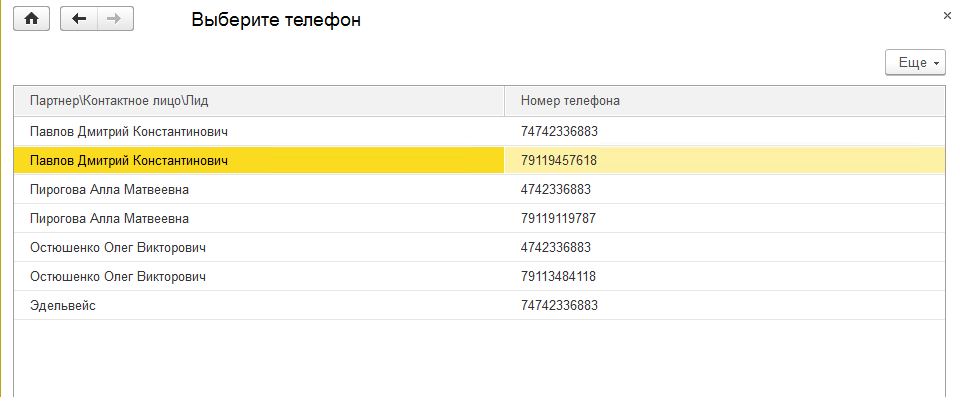The image size is (965, 397).
Task: Navigate forward with the right arrow
Action: coord(114,19)
